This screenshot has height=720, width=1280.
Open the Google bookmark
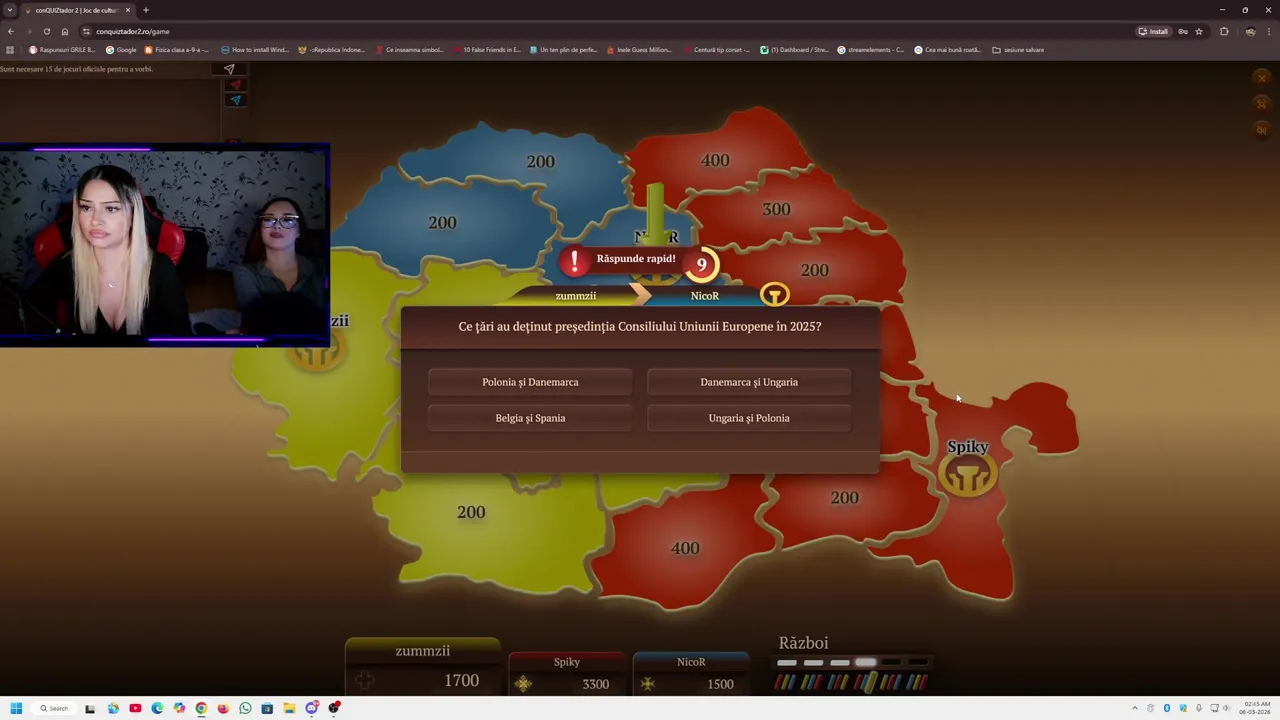[121, 50]
